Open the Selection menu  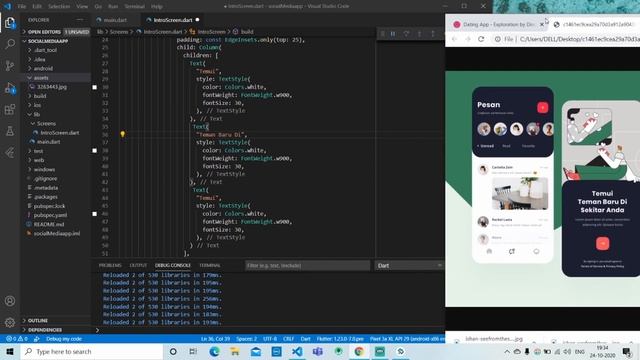(x=59, y=7)
